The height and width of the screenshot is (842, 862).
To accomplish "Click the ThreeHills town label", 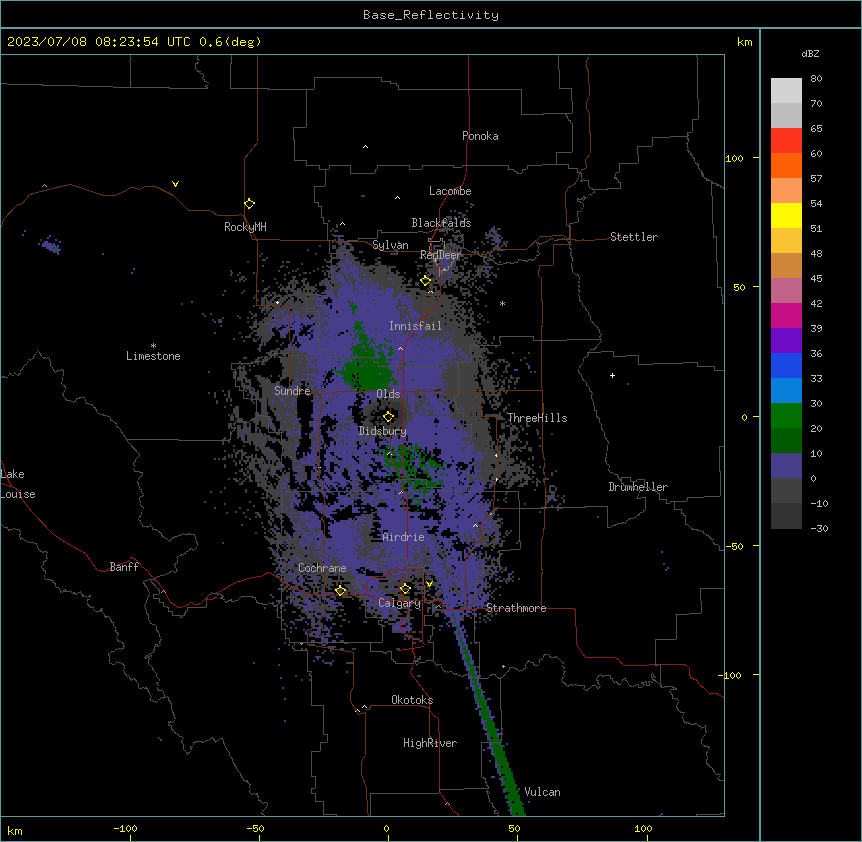I will coord(537,418).
